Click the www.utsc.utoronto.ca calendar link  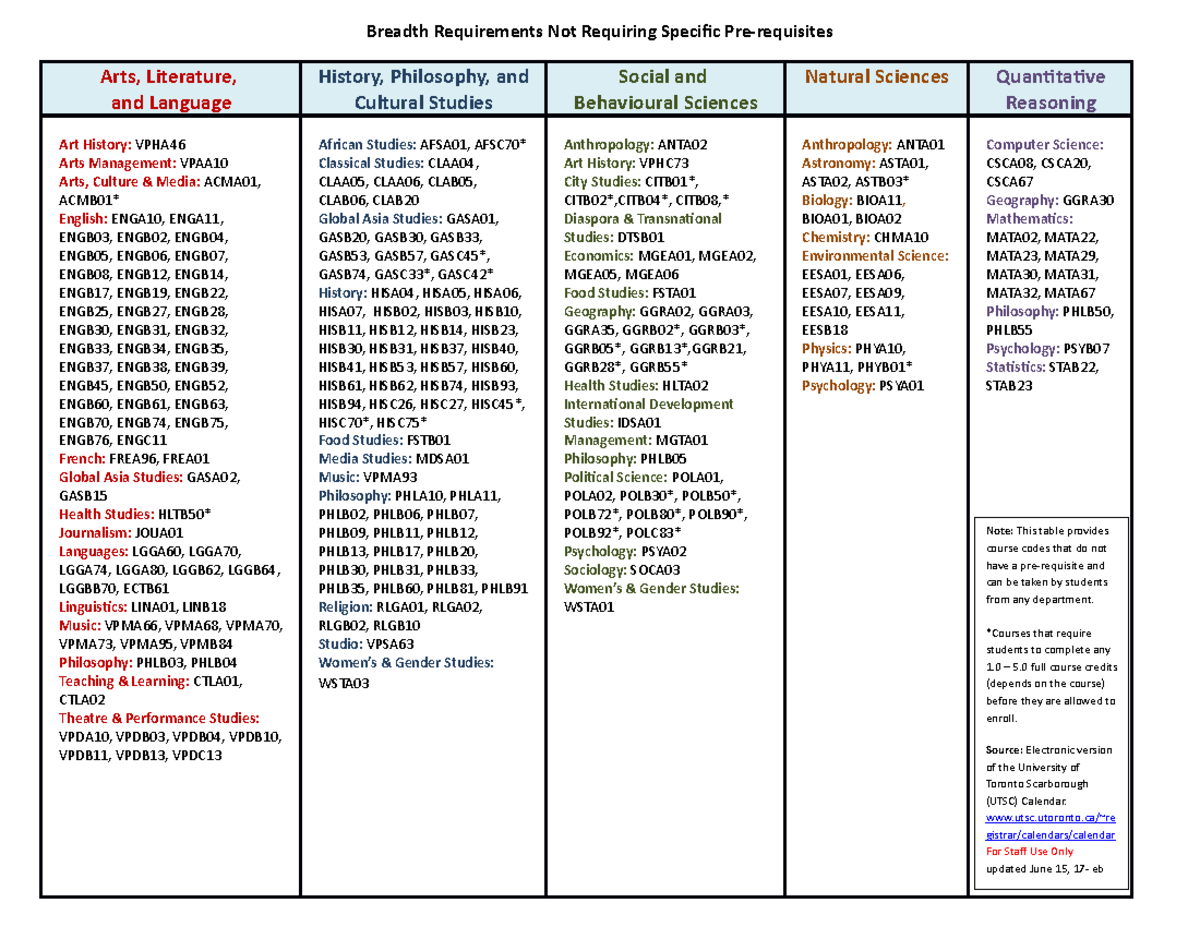(1051, 826)
